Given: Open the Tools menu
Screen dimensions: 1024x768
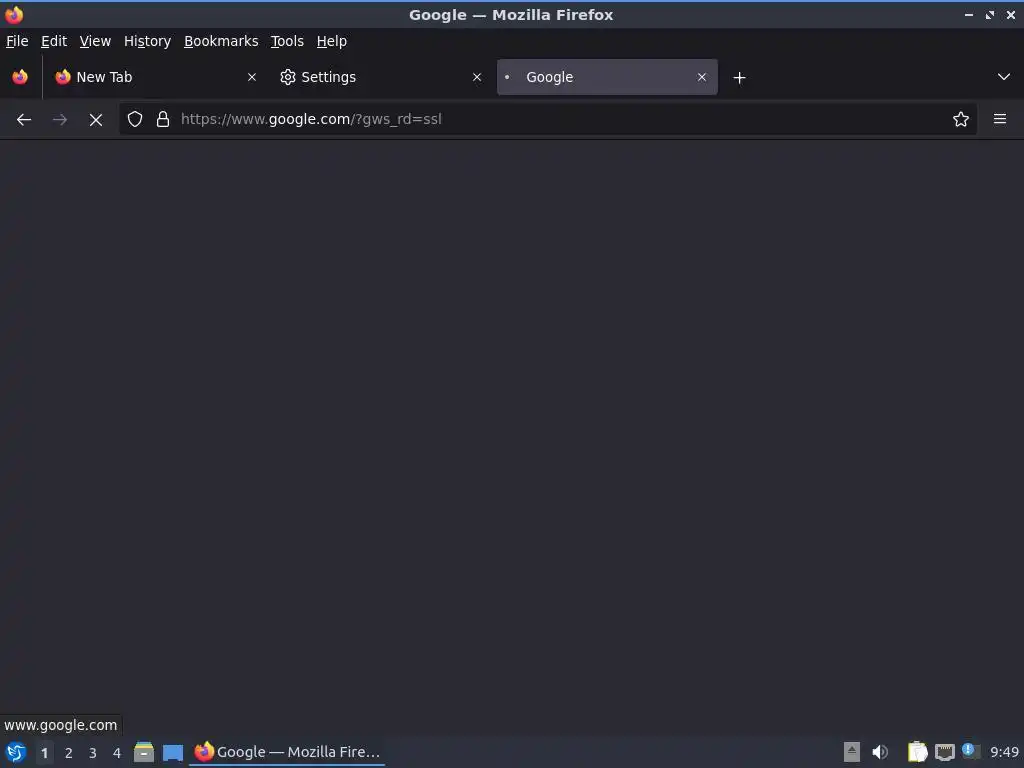Looking at the screenshot, I should [287, 41].
